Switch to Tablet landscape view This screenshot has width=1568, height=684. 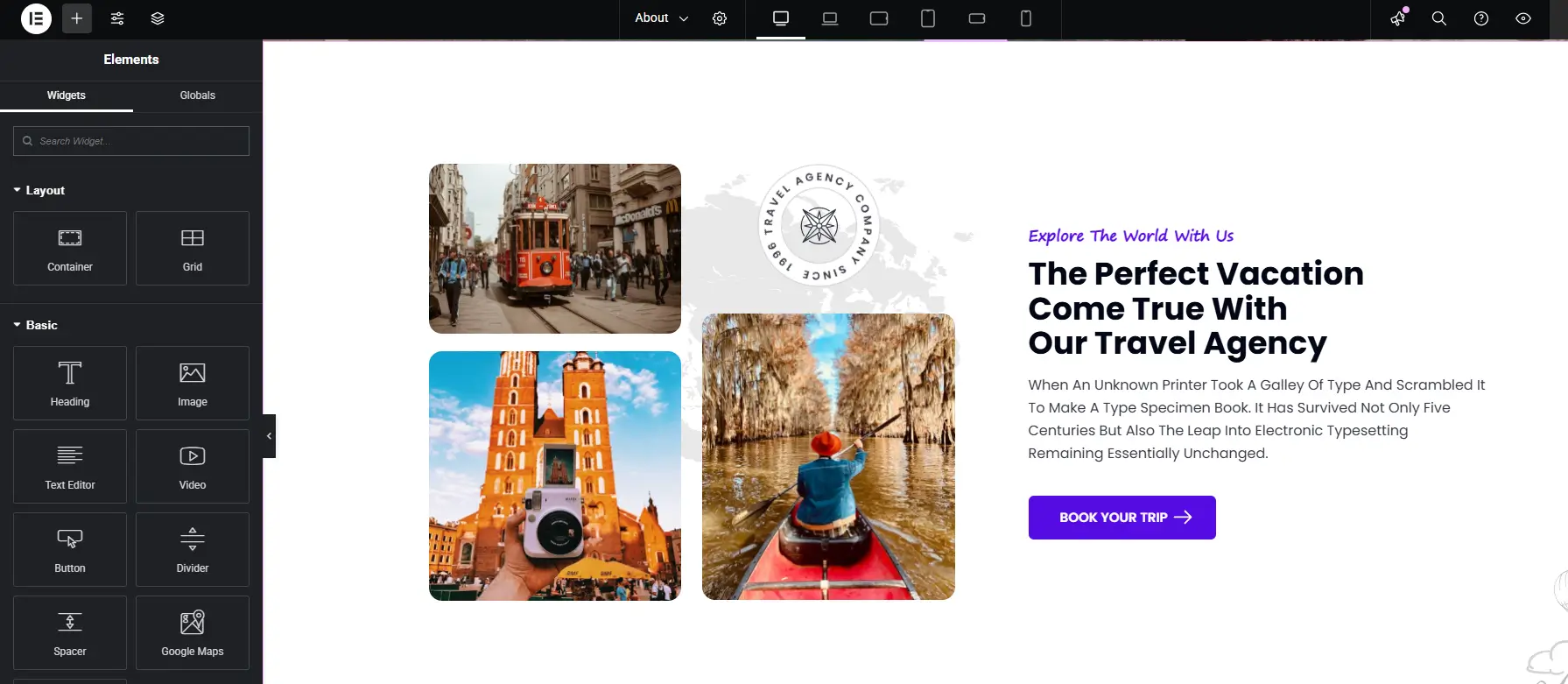(x=879, y=18)
